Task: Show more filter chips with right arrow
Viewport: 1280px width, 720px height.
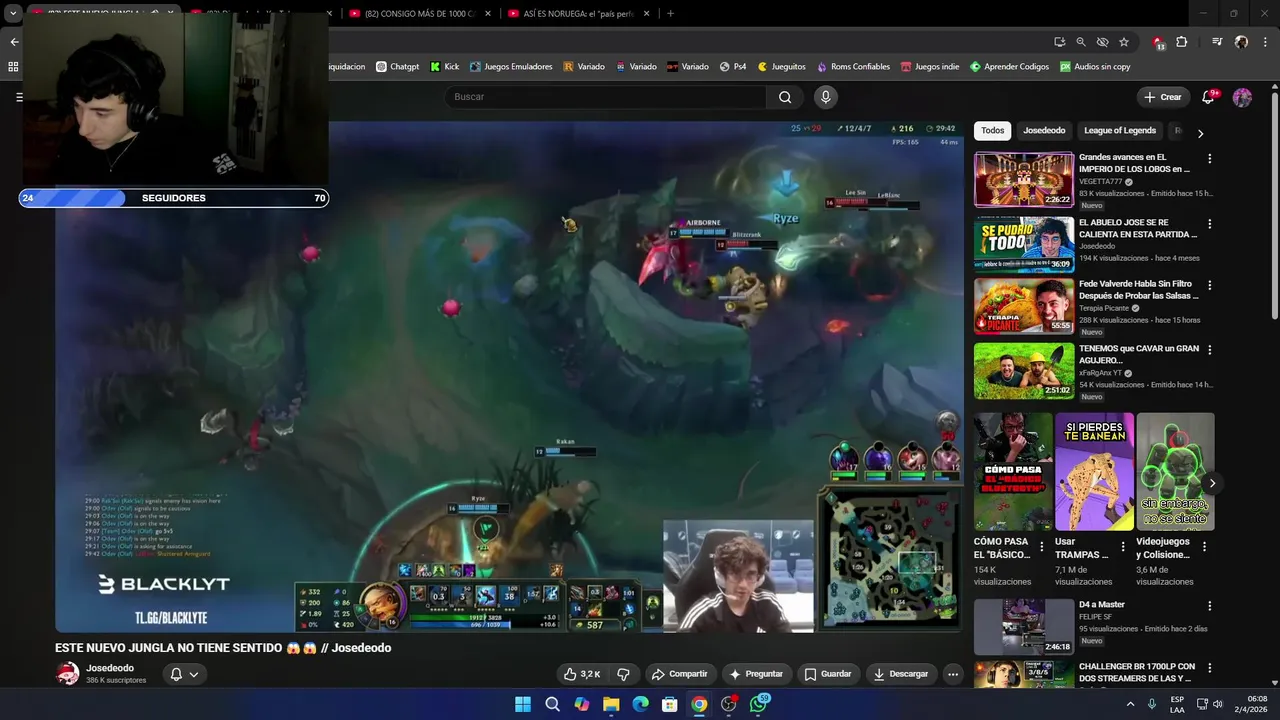Action: click(1200, 133)
